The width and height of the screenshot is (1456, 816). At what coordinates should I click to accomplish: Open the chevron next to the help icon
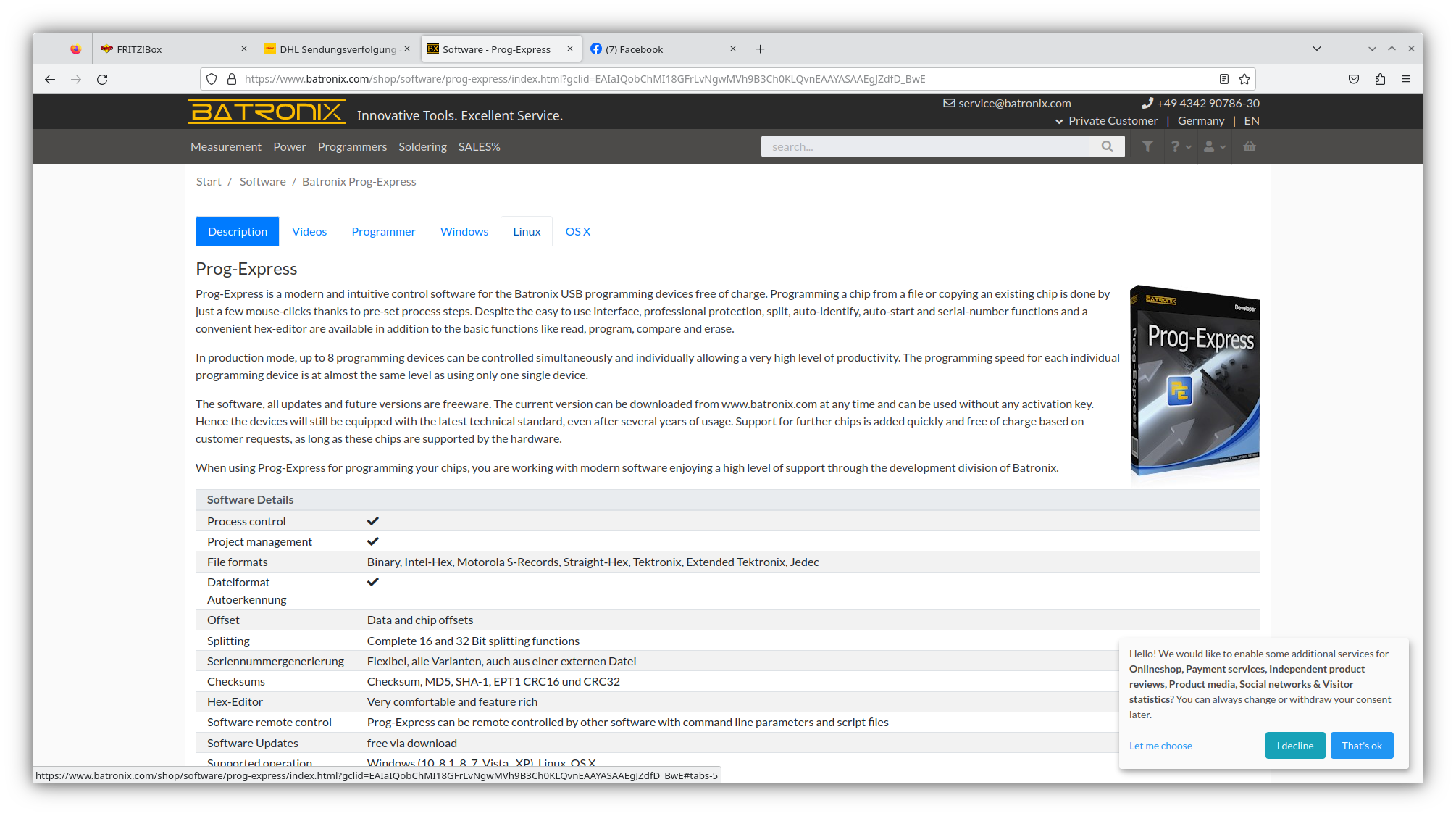tap(1188, 148)
